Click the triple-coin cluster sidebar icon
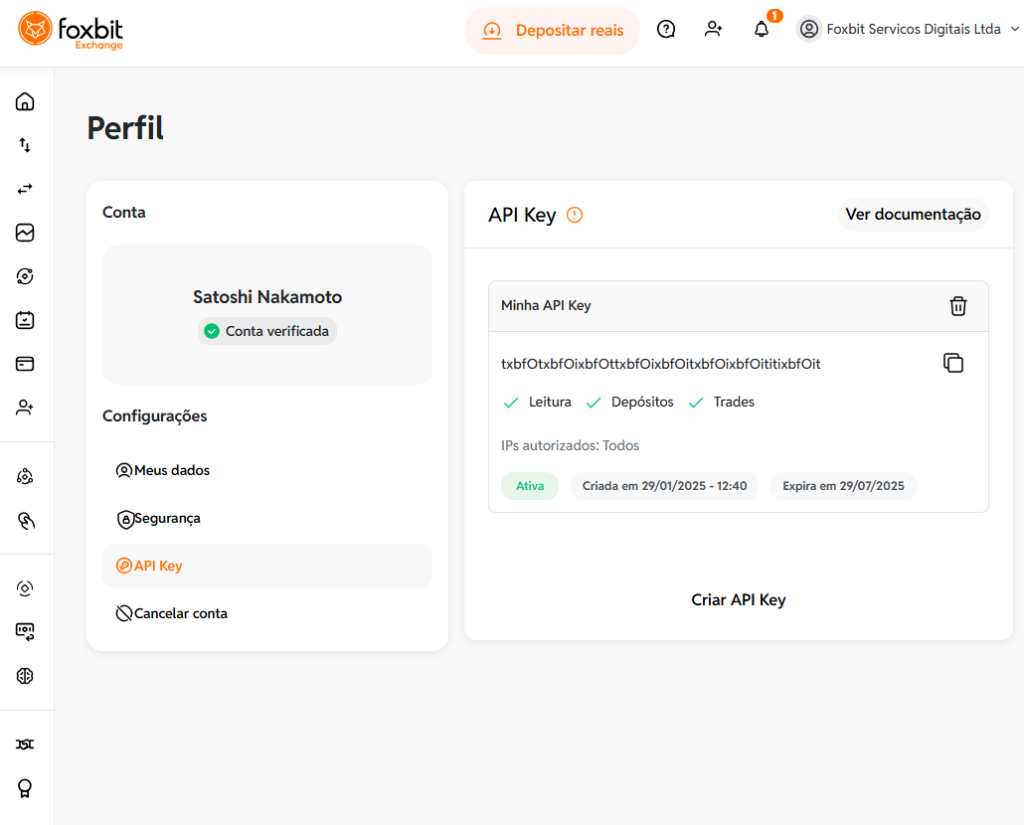 (x=25, y=477)
